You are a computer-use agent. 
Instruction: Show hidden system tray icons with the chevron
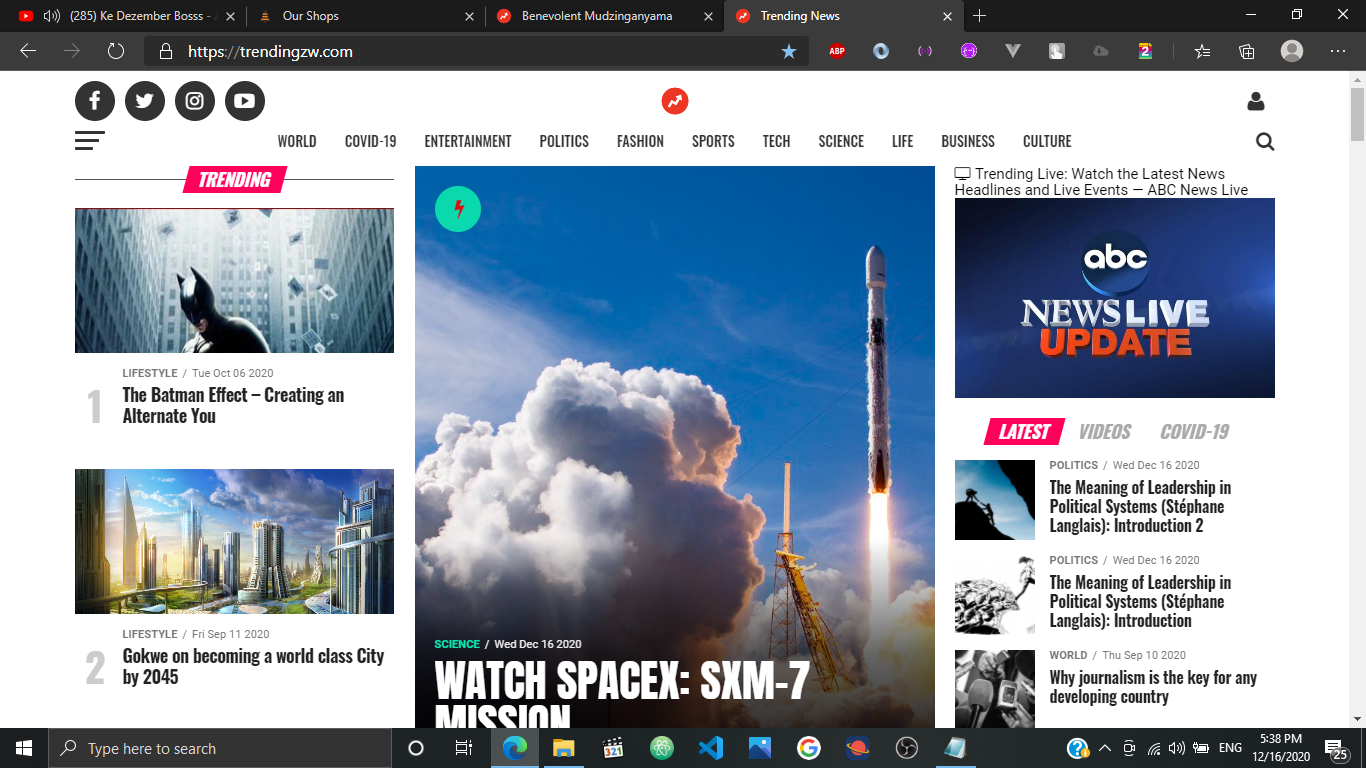tap(1105, 748)
